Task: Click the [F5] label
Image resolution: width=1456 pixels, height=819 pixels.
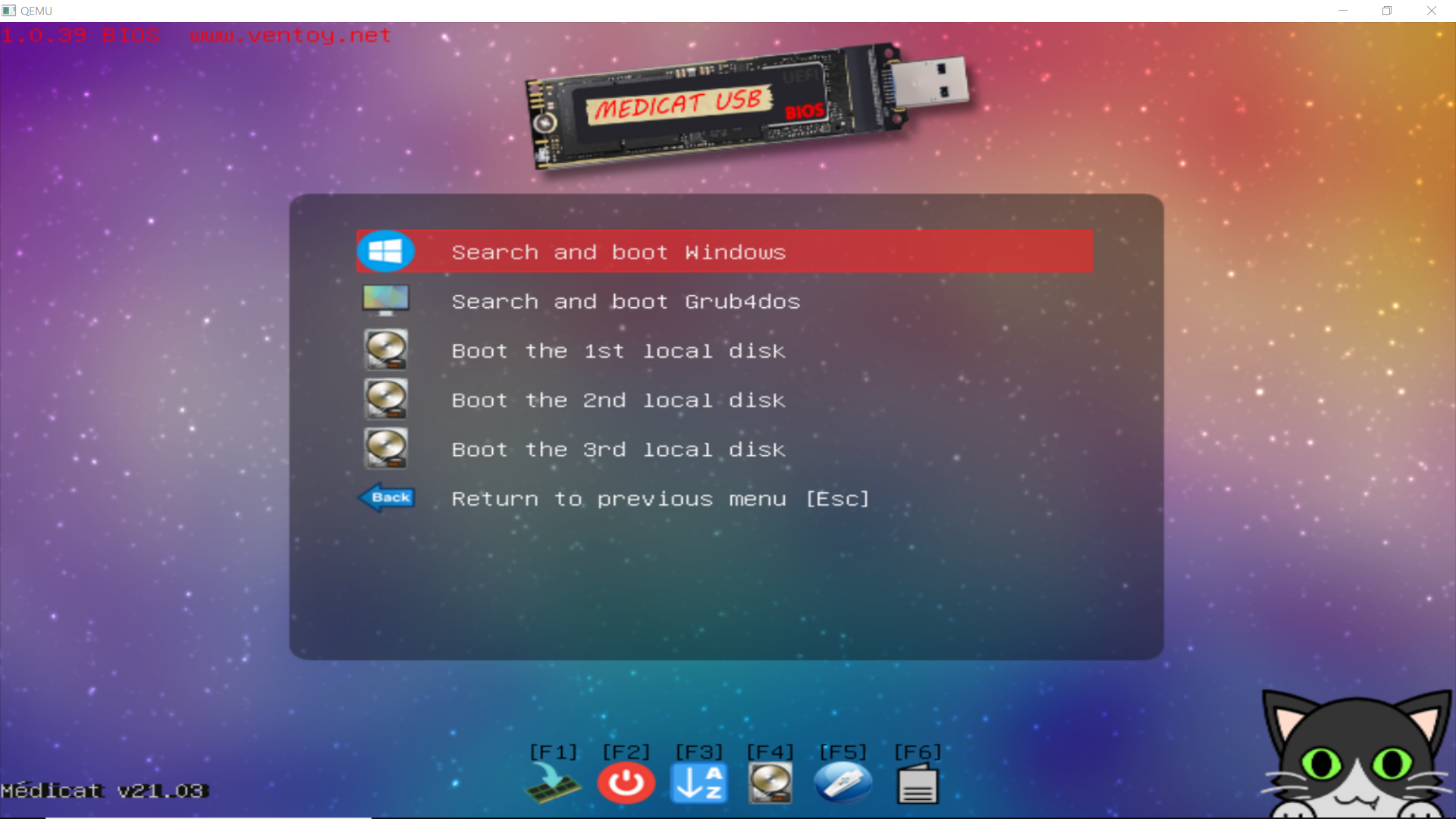Action: coord(843,752)
